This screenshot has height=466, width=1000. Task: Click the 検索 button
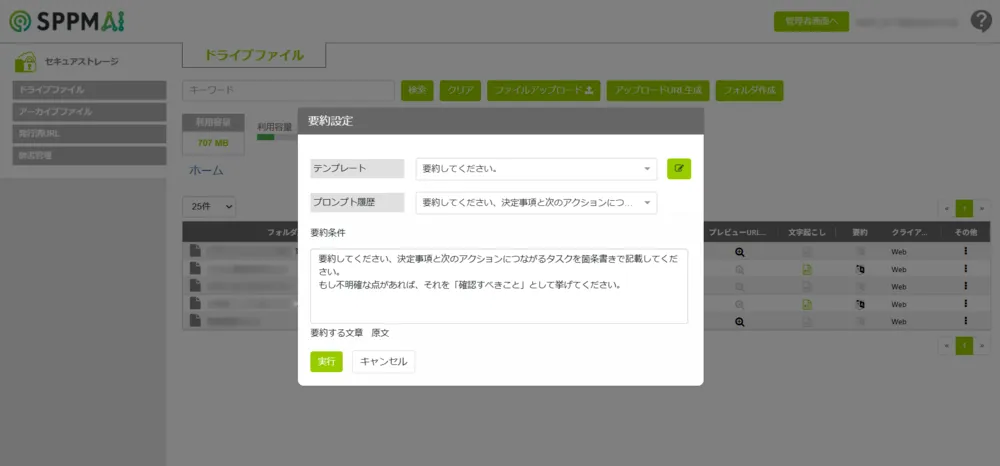417,91
